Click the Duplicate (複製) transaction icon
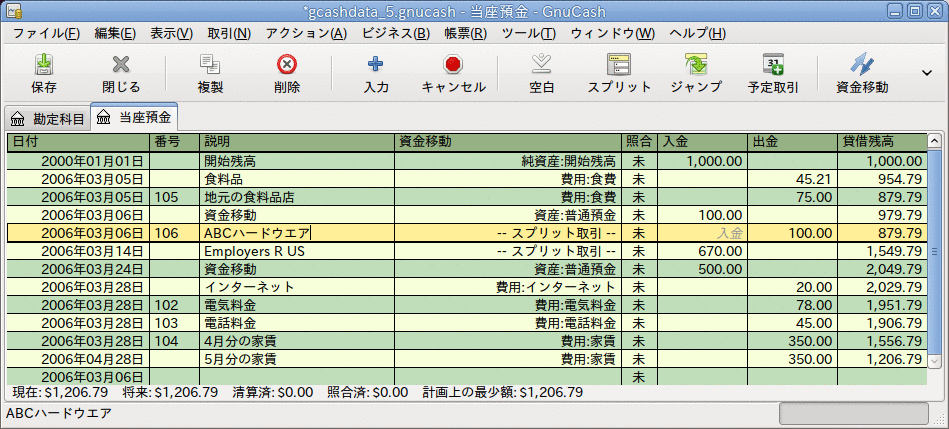This screenshot has width=949, height=429. 210,66
